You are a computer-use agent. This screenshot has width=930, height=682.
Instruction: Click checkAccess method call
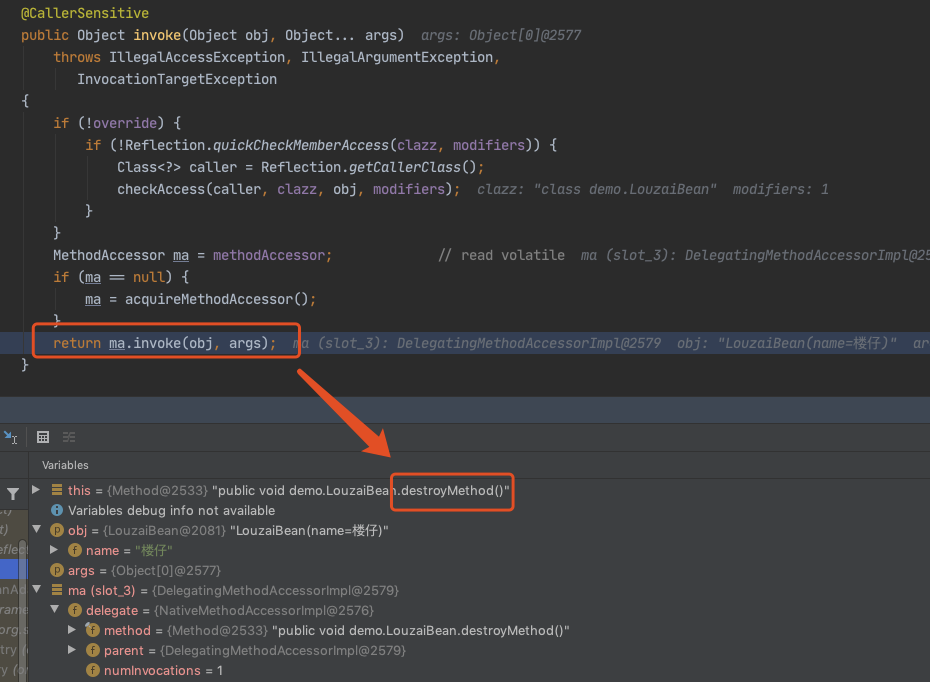point(161,189)
